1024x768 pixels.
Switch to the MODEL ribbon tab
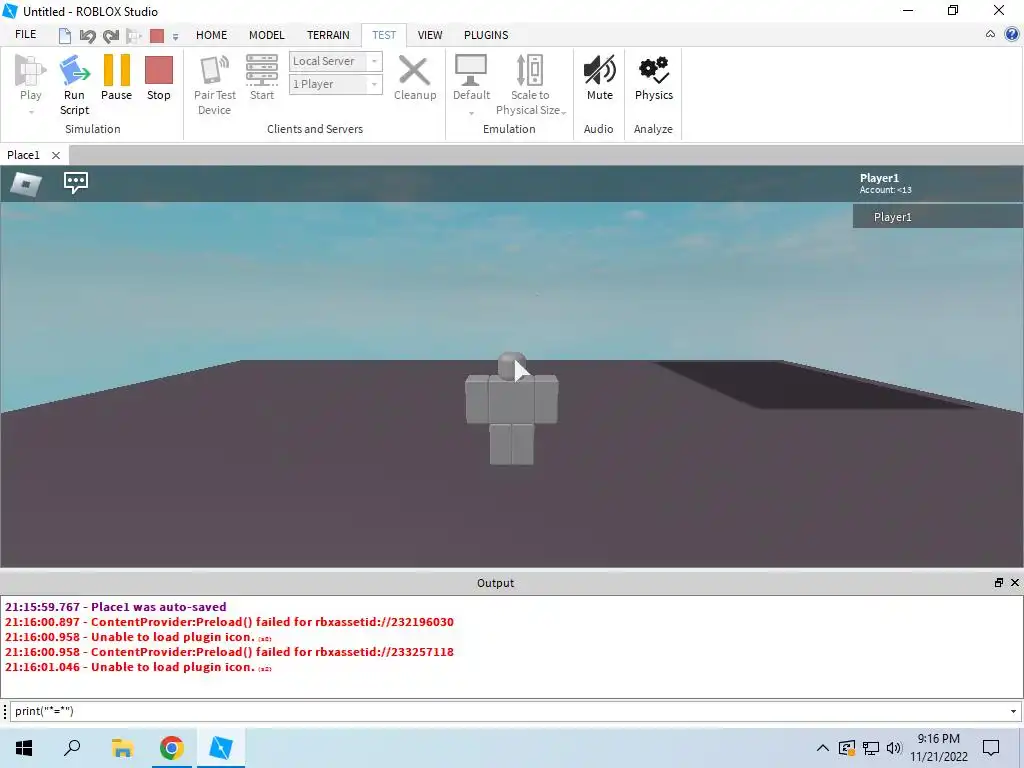point(266,35)
